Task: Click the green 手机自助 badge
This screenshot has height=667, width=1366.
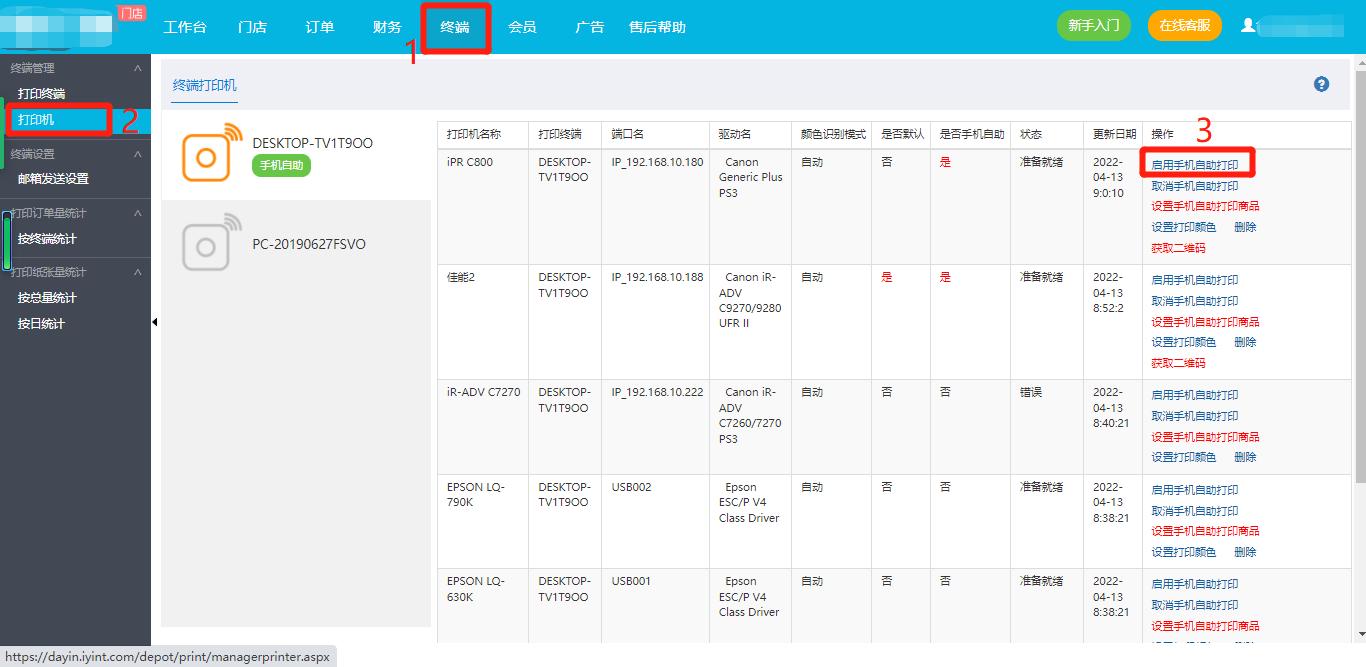Action: pyautogui.click(x=282, y=166)
